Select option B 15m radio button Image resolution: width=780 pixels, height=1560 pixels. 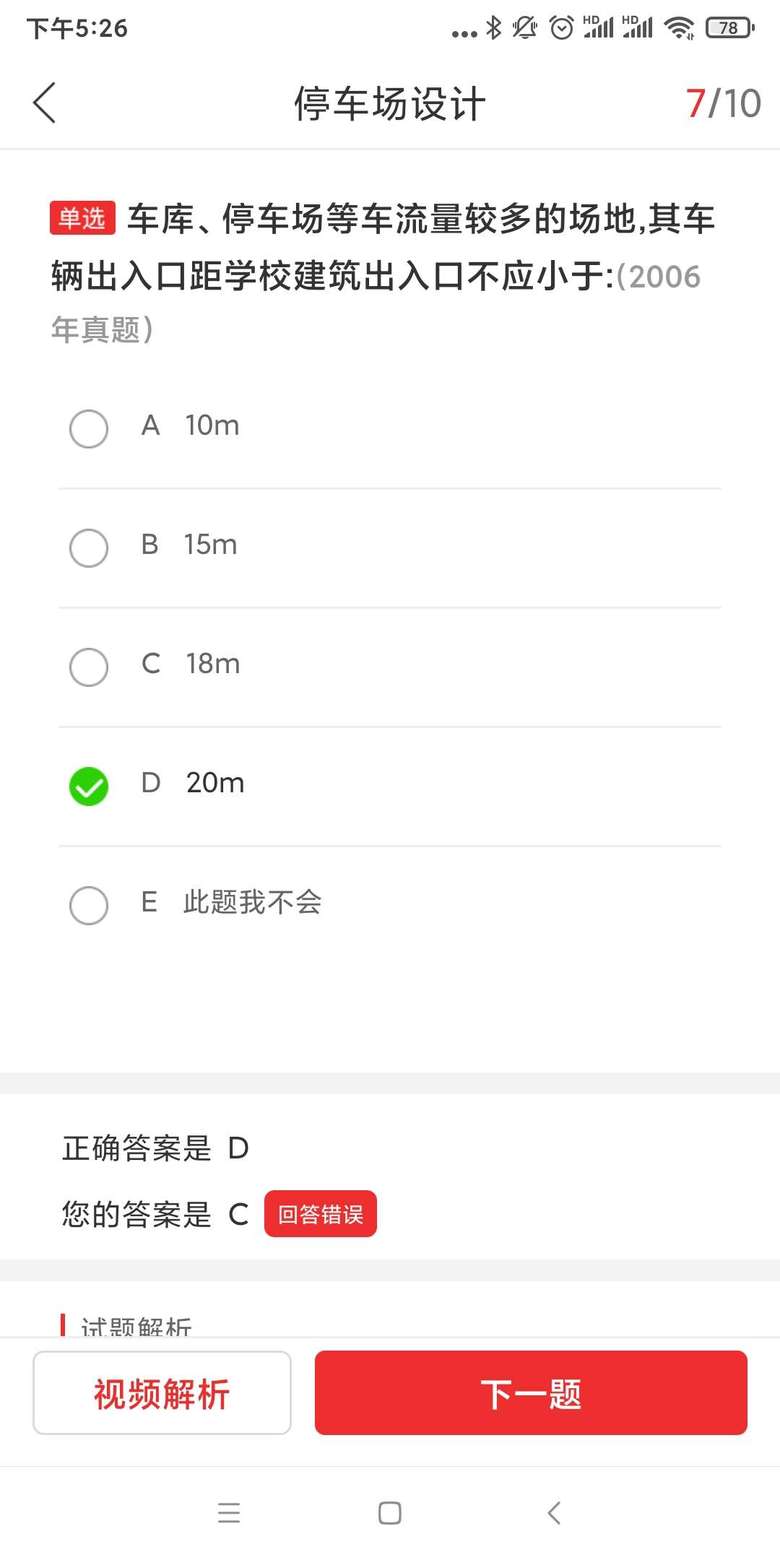tap(89, 548)
